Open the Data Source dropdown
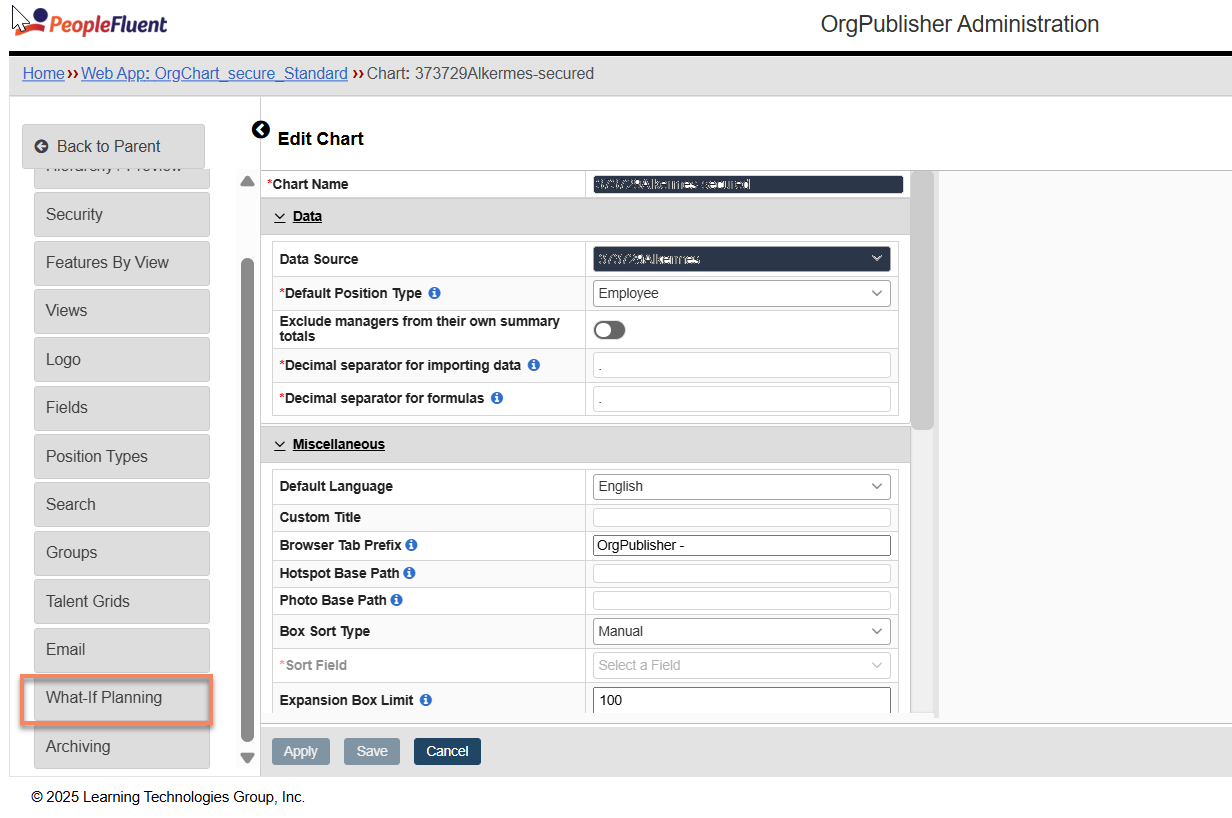Viewport: 1232px width, 818px height. (742, 259)
